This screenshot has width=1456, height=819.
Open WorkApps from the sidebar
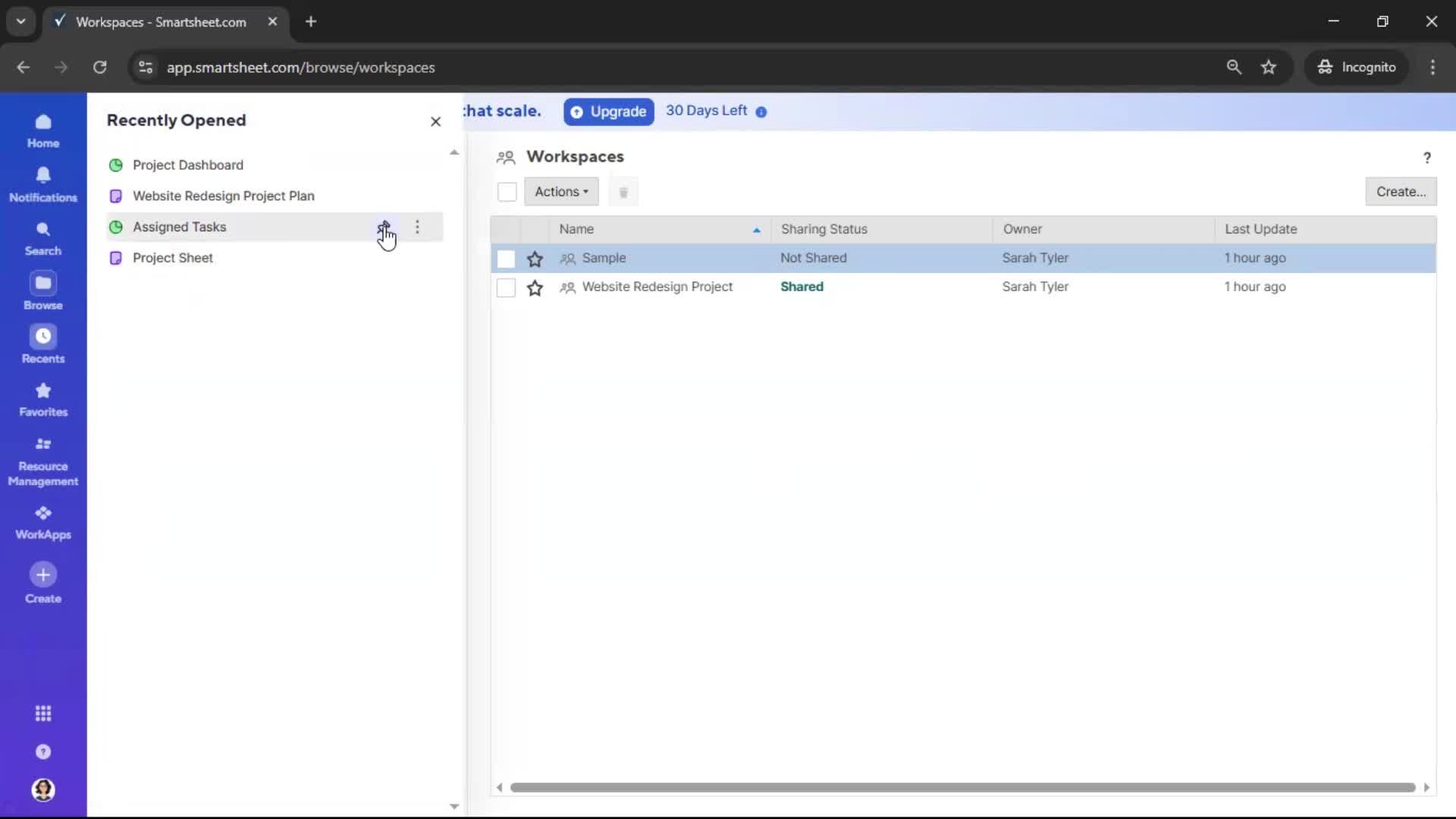click(43, 520)
